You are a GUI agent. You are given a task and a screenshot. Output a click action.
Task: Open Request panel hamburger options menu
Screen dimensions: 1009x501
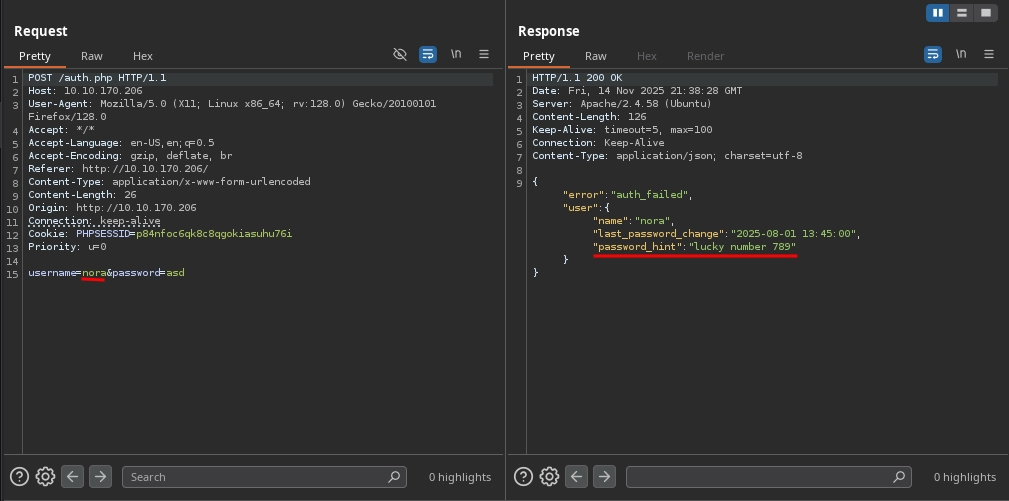pos(484,54)
